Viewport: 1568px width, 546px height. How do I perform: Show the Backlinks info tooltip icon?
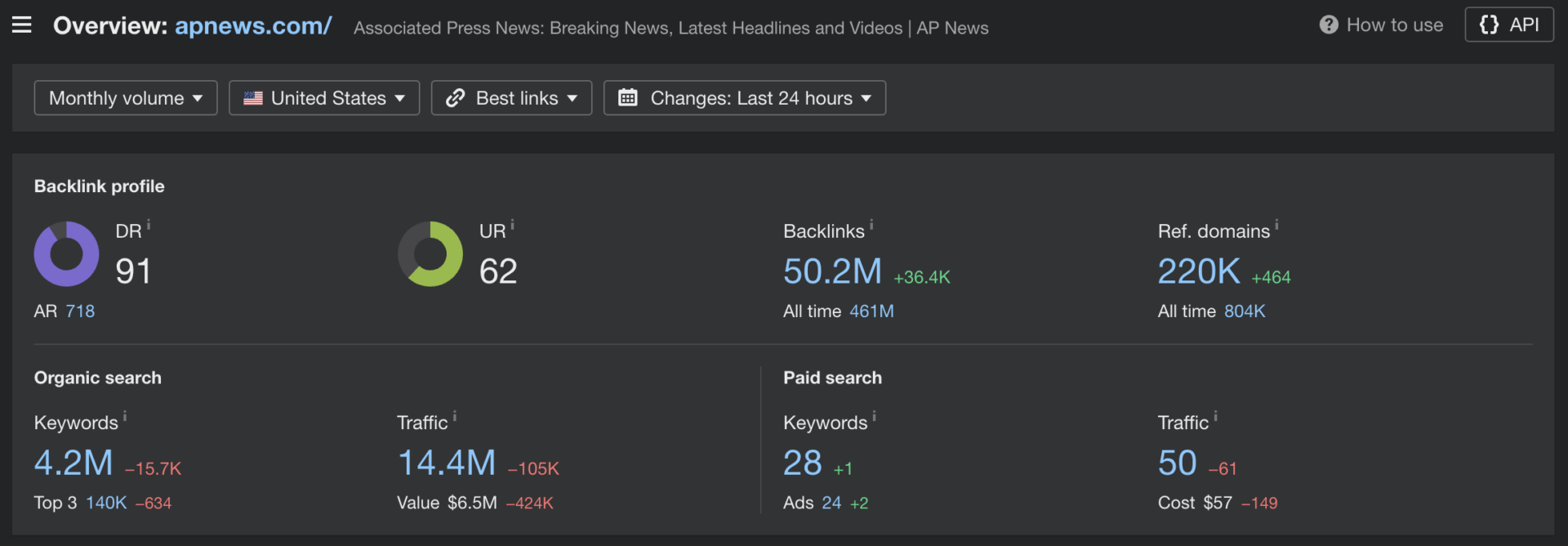click(871, 225)
